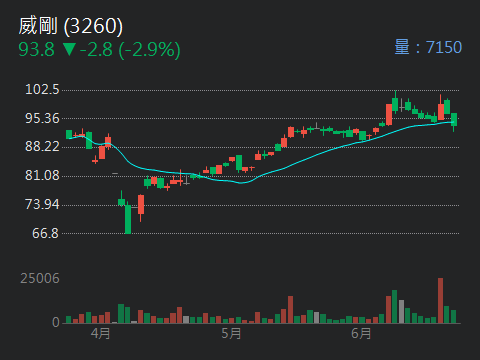Viewport: 480px width, 360px height.
Task: Click the 6月 date axis label
Action: point(361,333)
